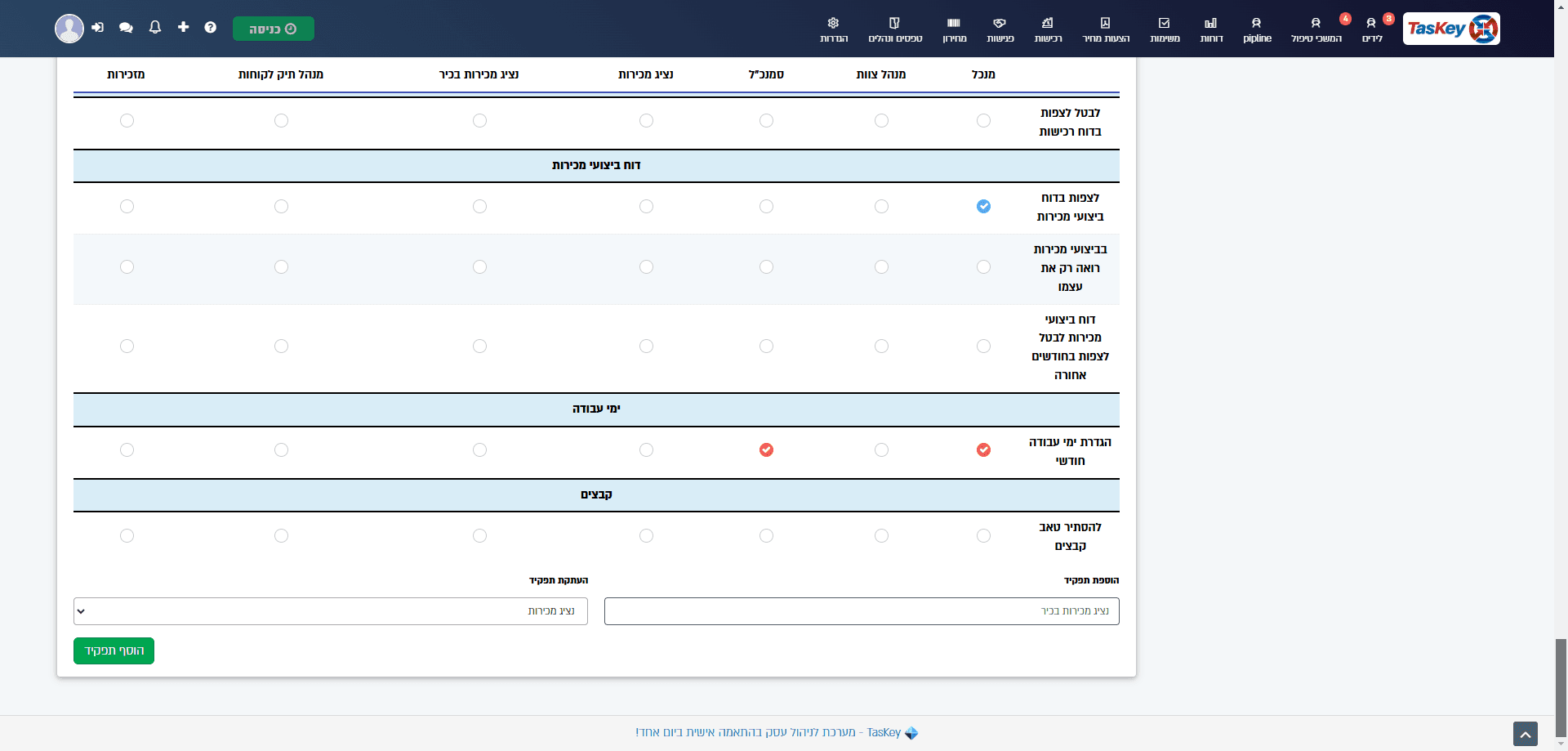
Task: Open the TasKey footer link
Action: pos(777,733)
